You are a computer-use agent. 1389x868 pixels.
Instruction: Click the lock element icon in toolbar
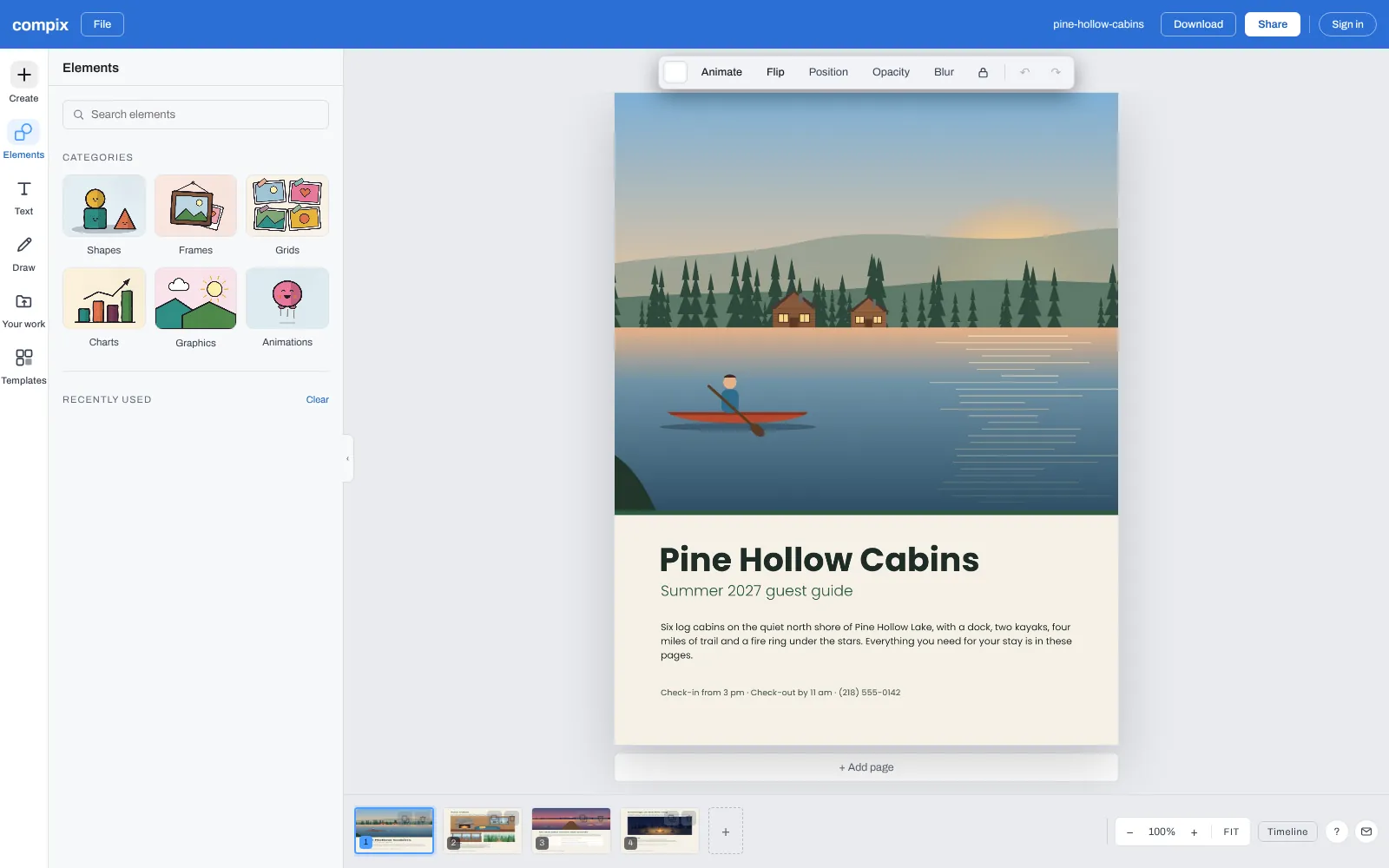[983, 72]
